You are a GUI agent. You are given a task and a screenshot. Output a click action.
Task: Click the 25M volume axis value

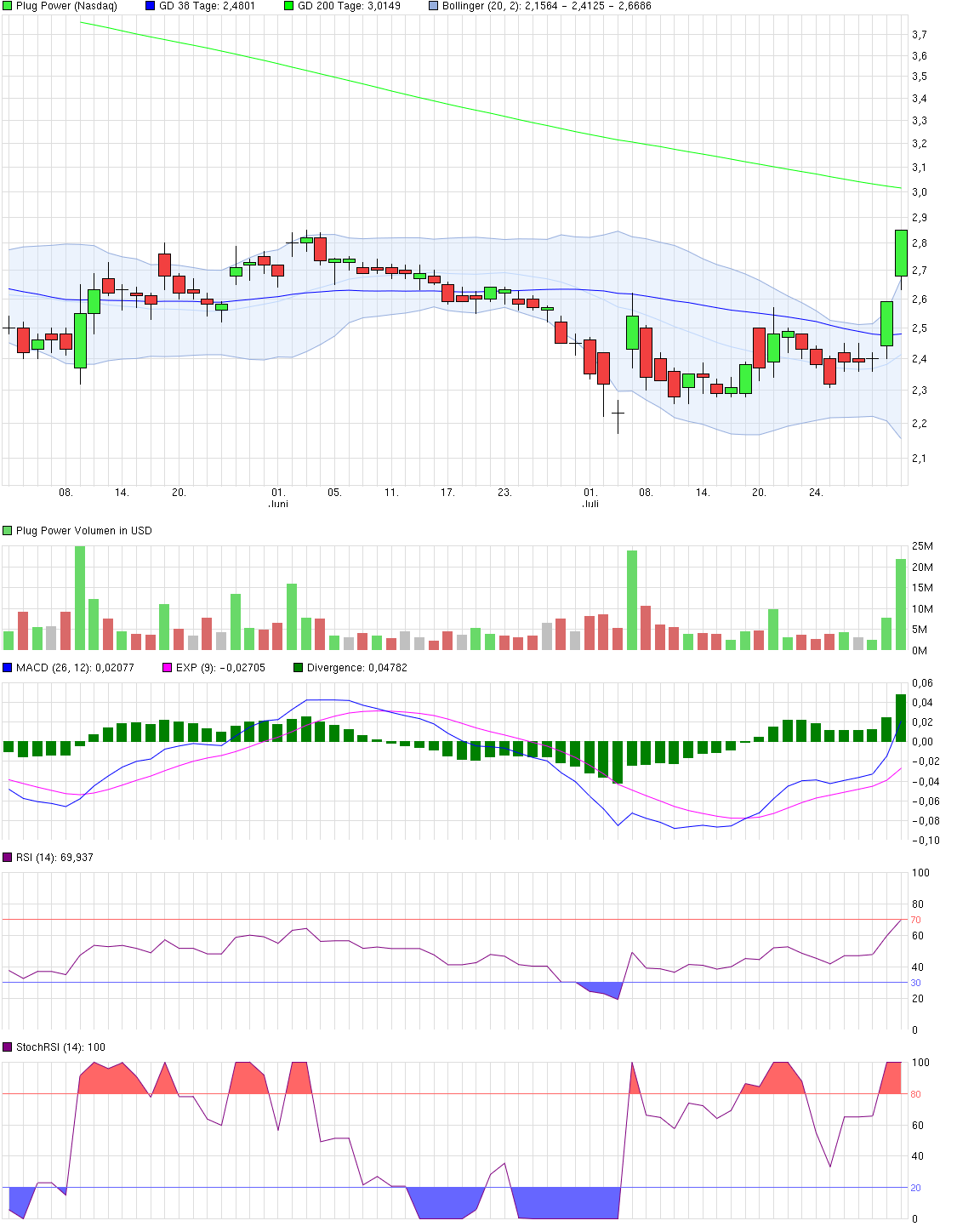point(922,546)
